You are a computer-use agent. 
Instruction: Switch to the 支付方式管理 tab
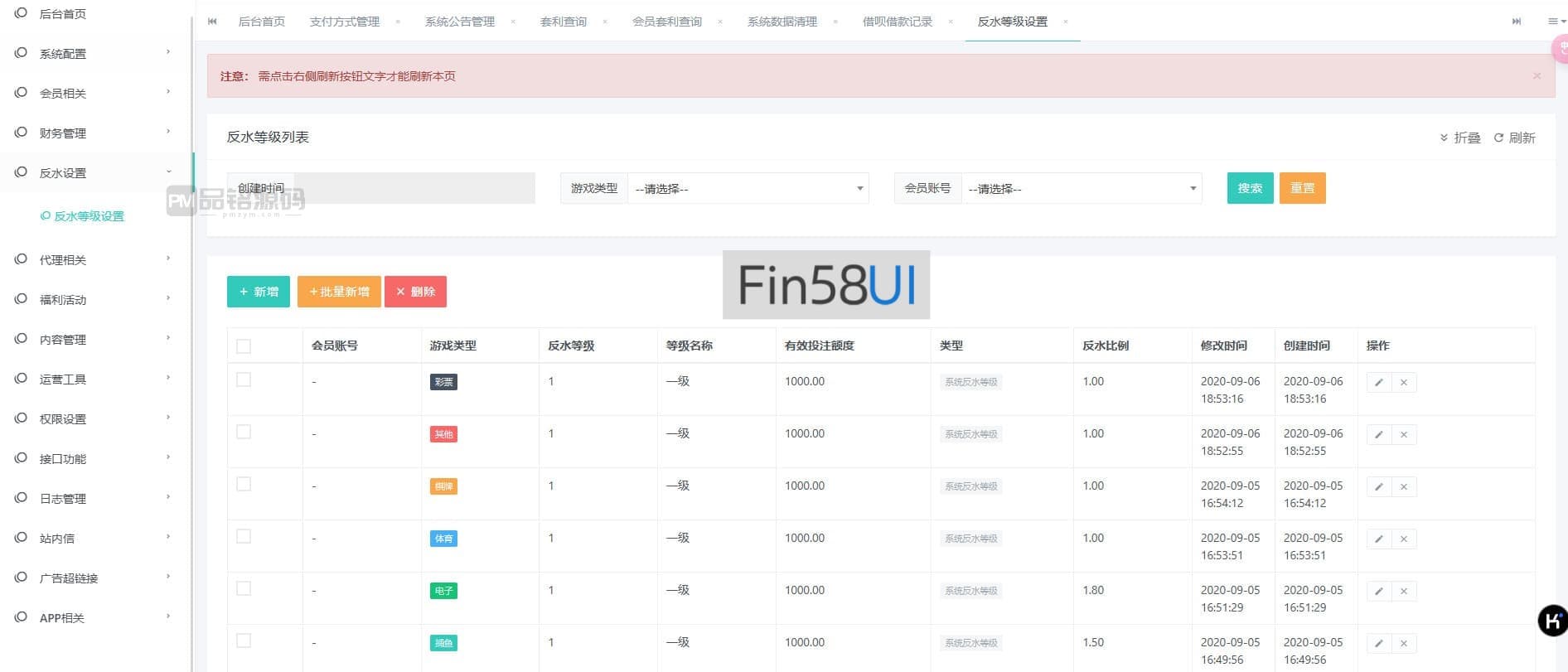[345, 22]
